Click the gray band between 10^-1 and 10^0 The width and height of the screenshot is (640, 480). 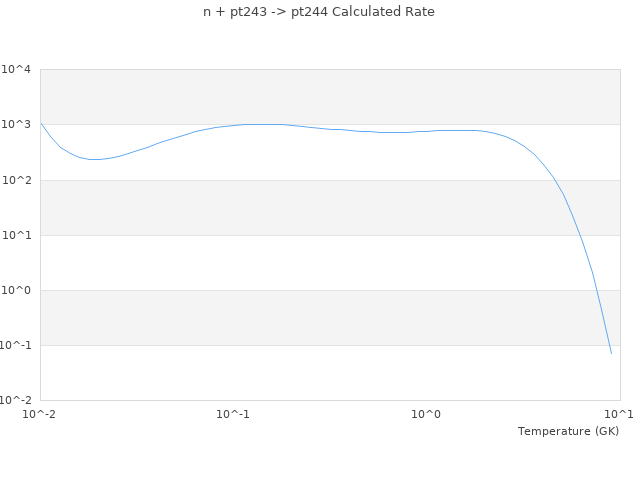pyautogui.click(x=330, y=317)
